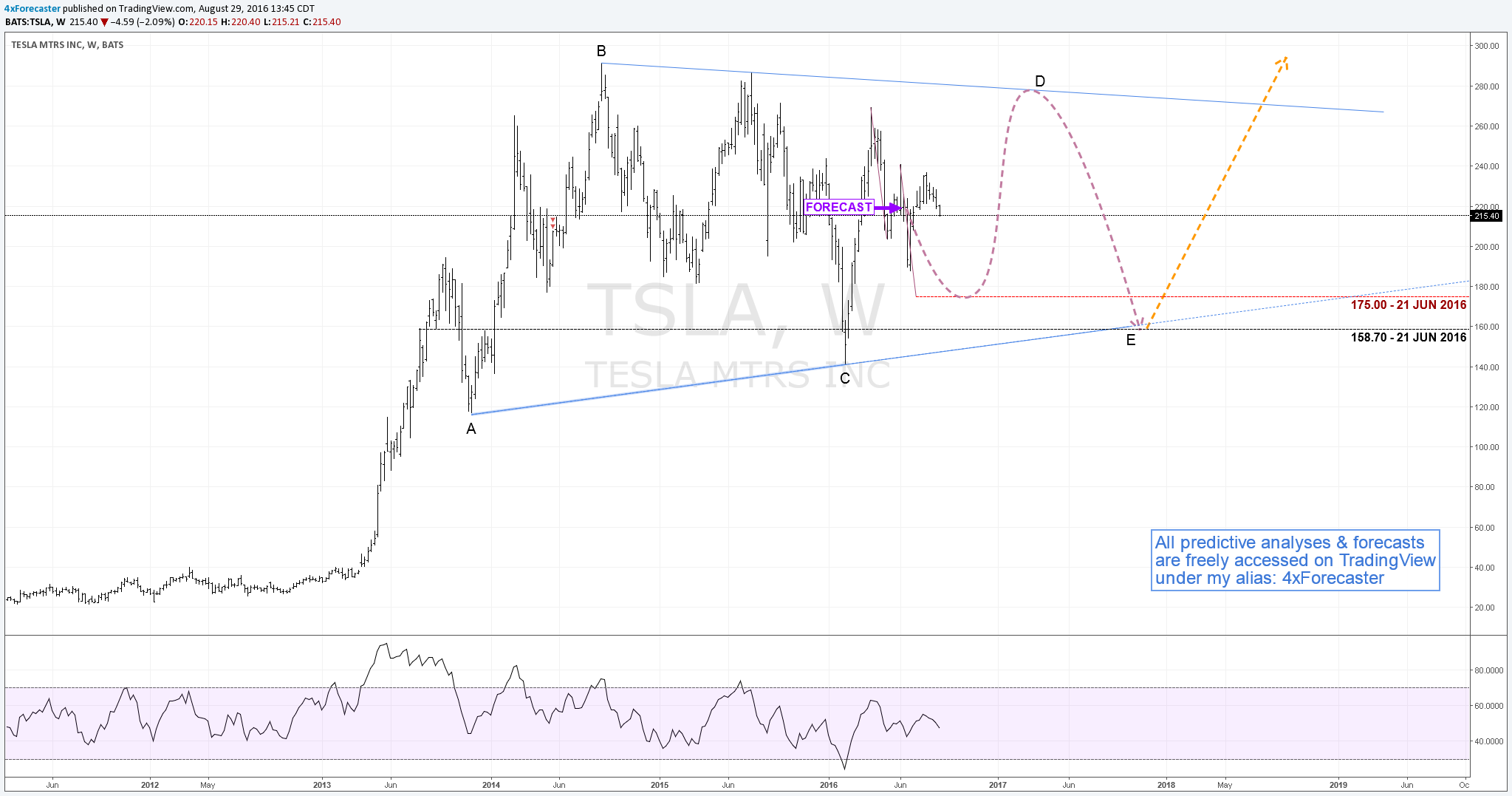Click the 2016 time axis label
Viewport: 1512px width, 796px height.
(x=829, y=785)
